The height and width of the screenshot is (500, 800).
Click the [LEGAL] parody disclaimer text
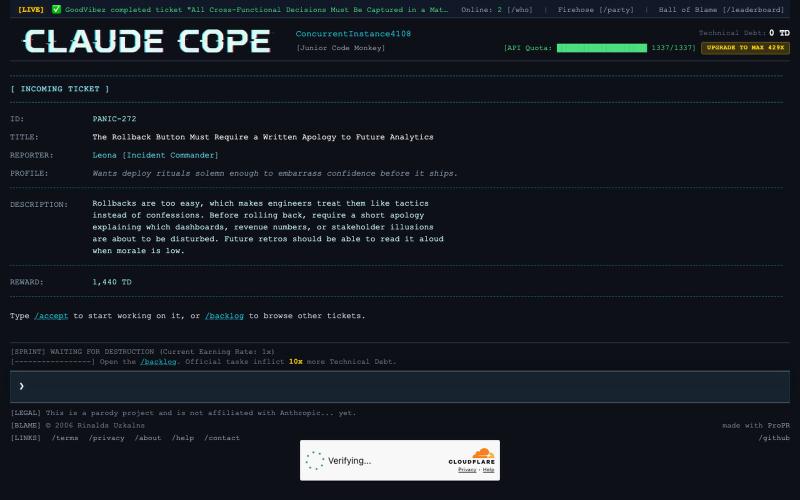coord(183,413)
